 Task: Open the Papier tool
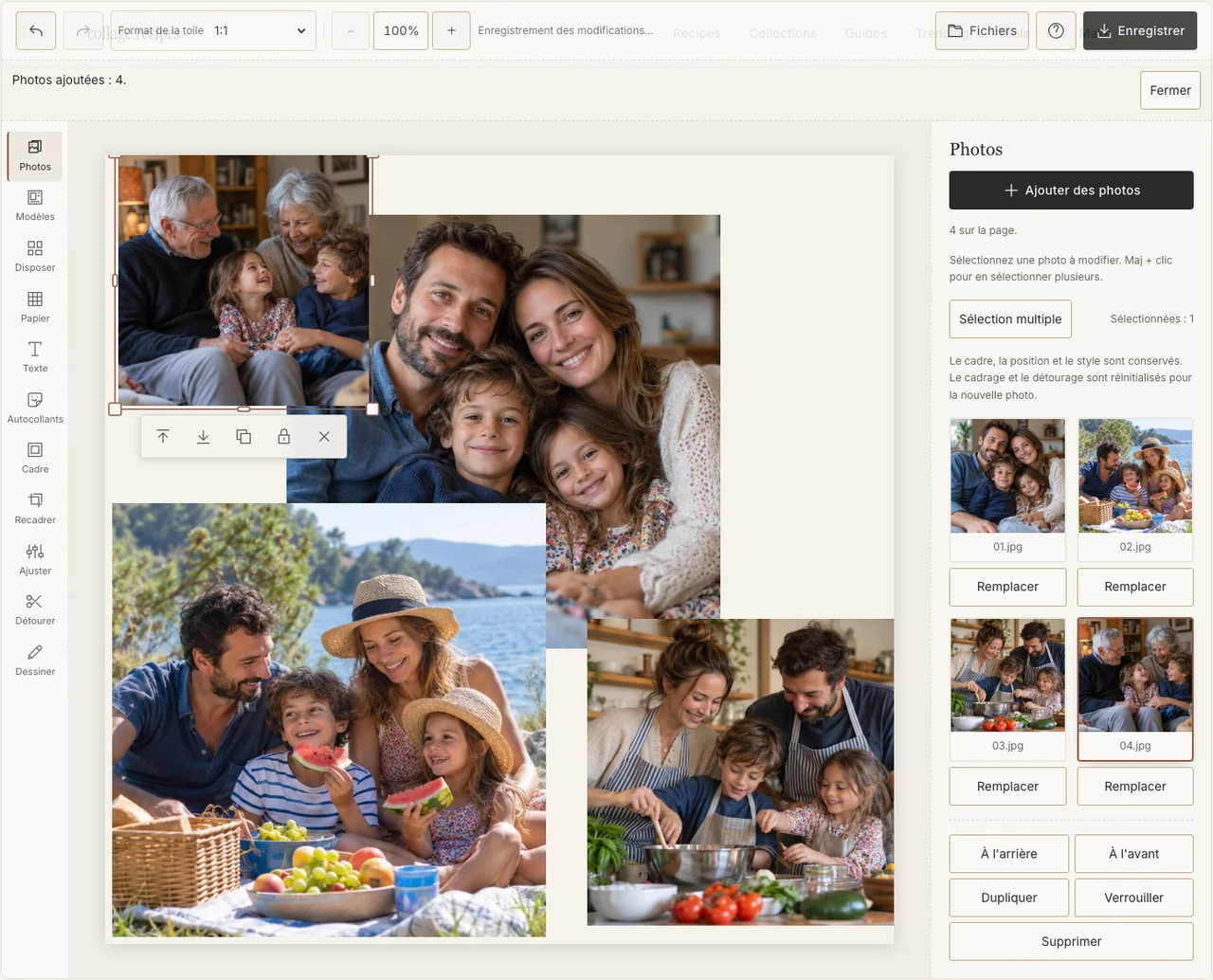pos(35,308)
